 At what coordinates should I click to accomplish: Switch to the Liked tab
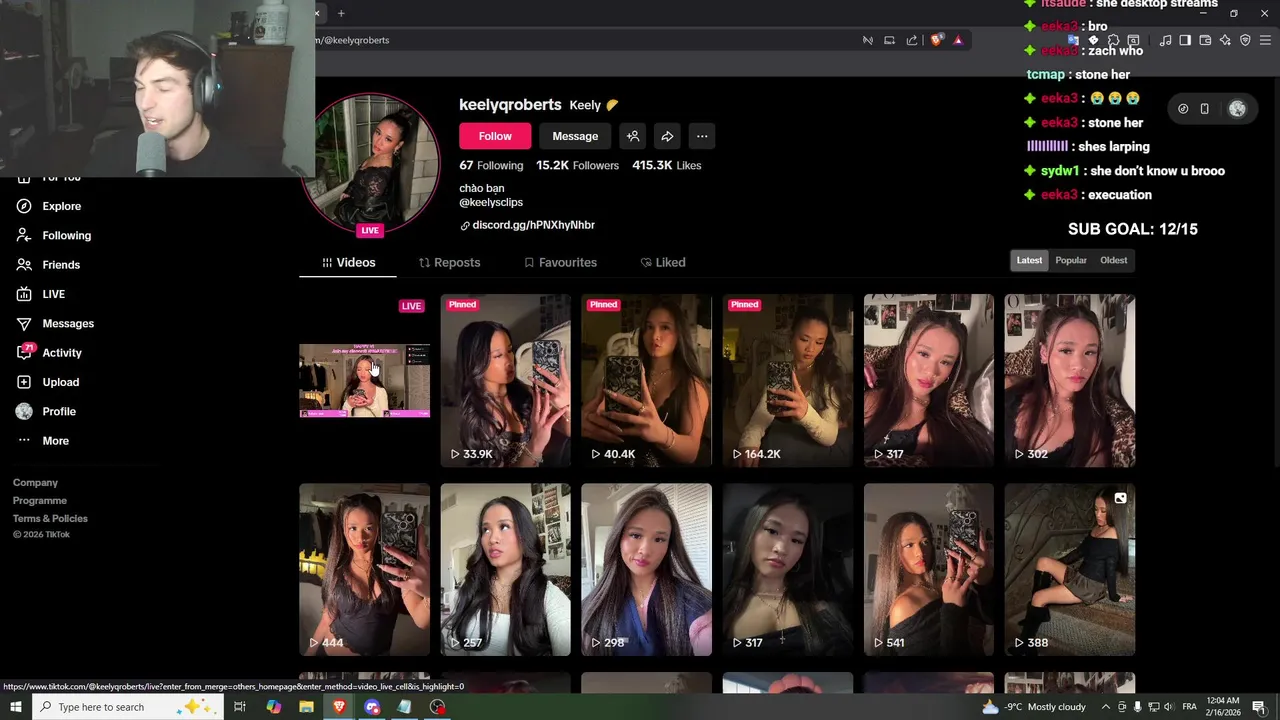663,262
